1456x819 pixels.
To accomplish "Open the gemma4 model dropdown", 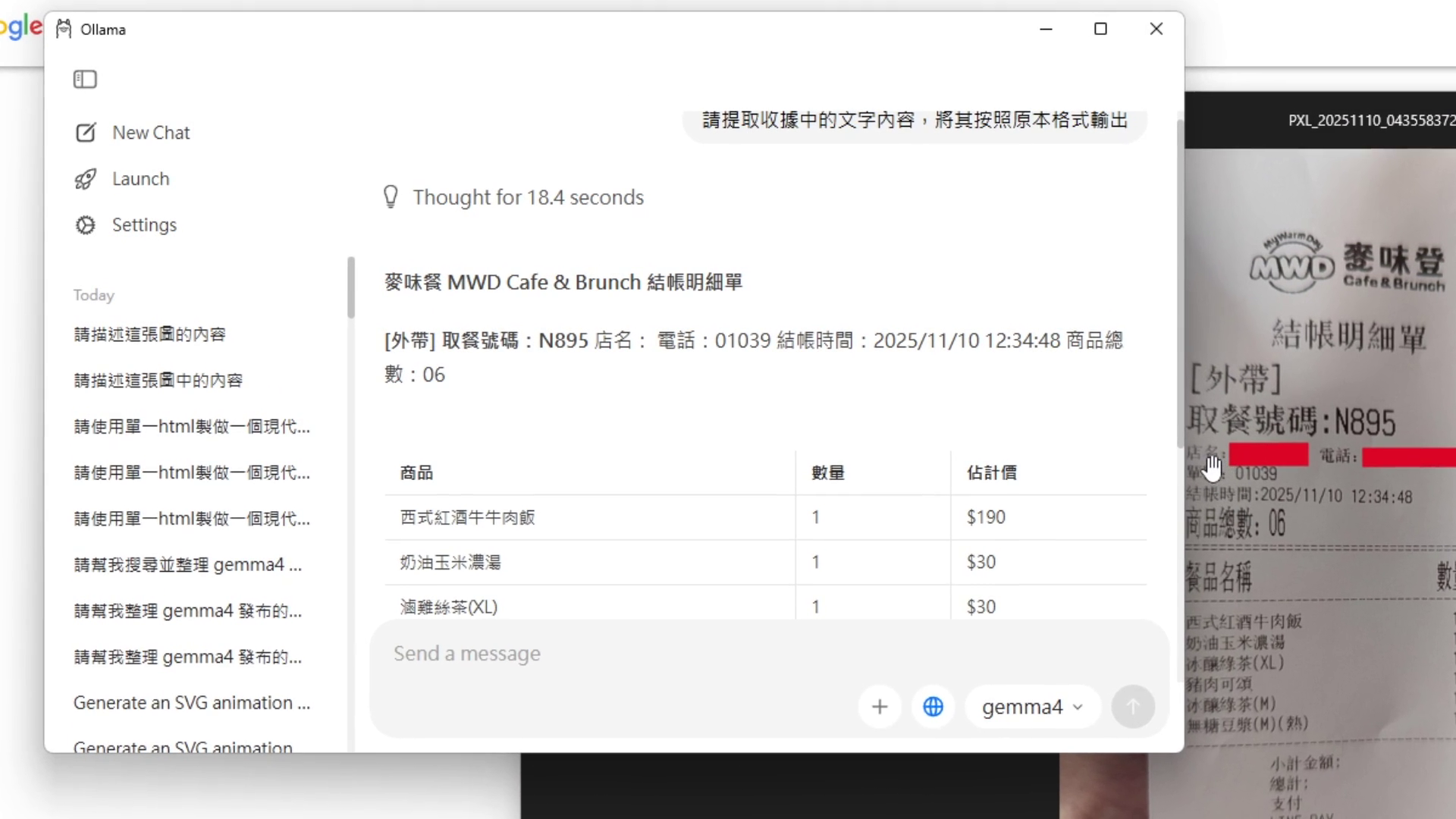I will point(1032,707).
